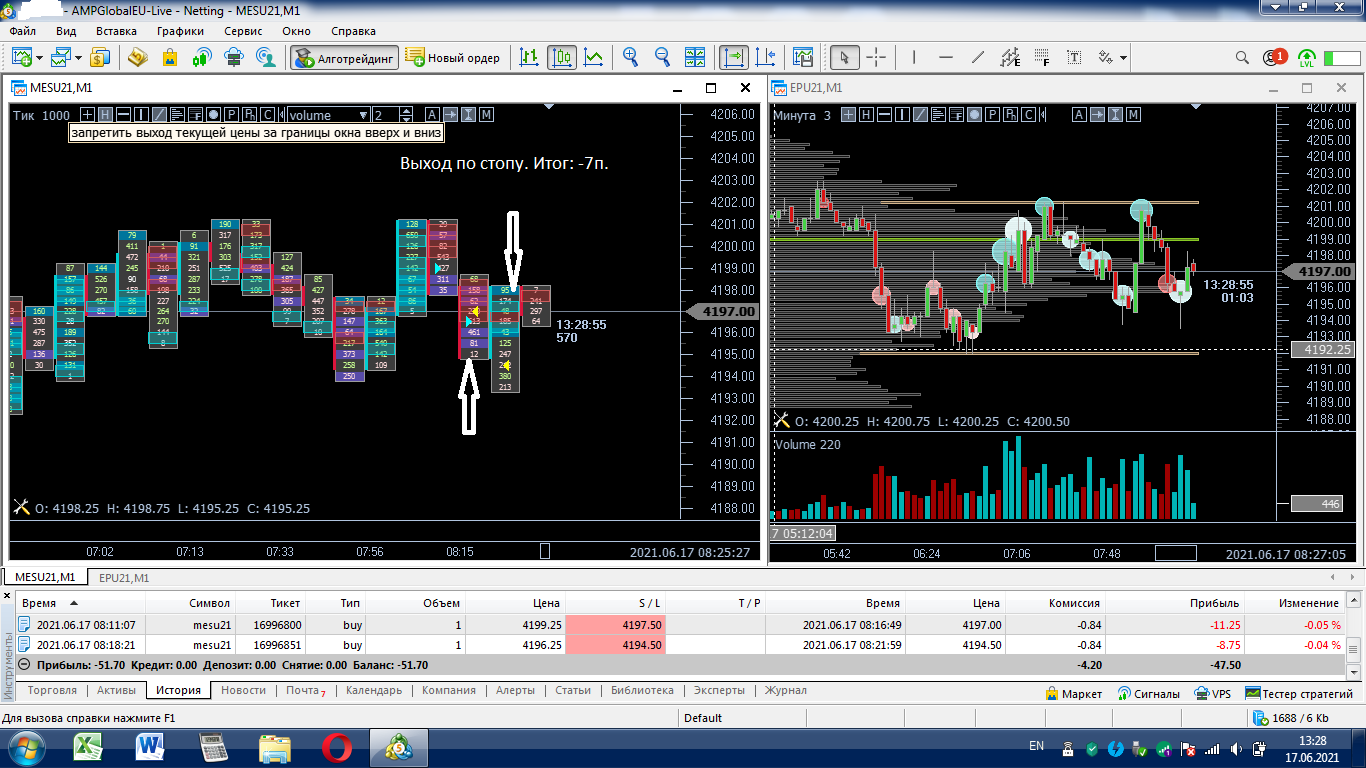Open the Графики menu
This screenshot has width=1366, height=768.
pyautogui.click(x=180, y=31)
